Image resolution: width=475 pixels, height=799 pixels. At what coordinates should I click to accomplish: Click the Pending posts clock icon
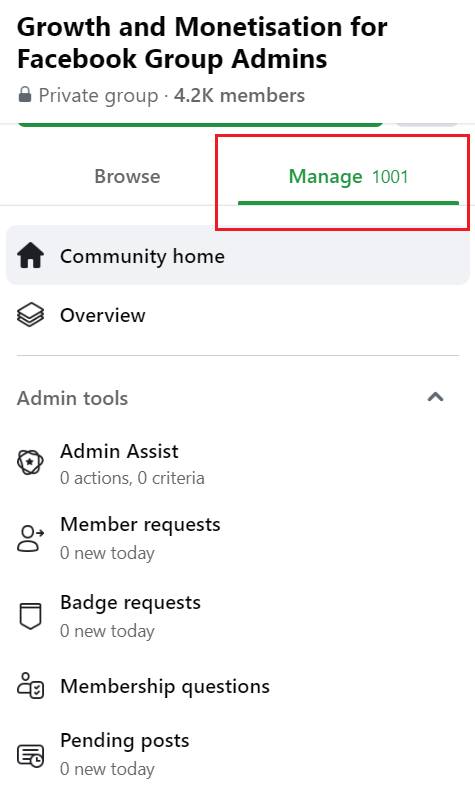click(31, 755)
